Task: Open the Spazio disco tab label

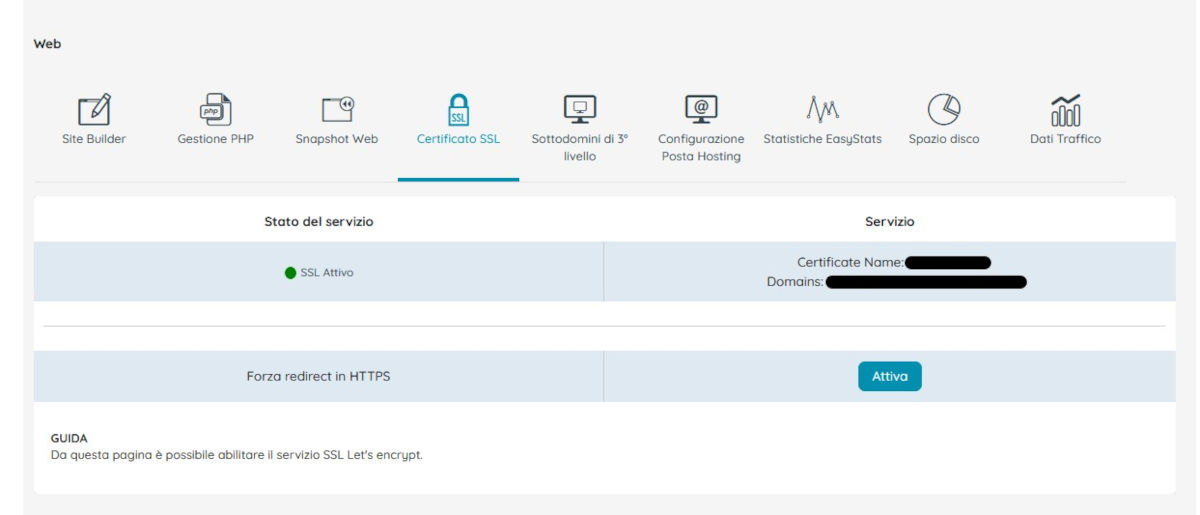Action: pyautogui.click(x=944, y=139)
